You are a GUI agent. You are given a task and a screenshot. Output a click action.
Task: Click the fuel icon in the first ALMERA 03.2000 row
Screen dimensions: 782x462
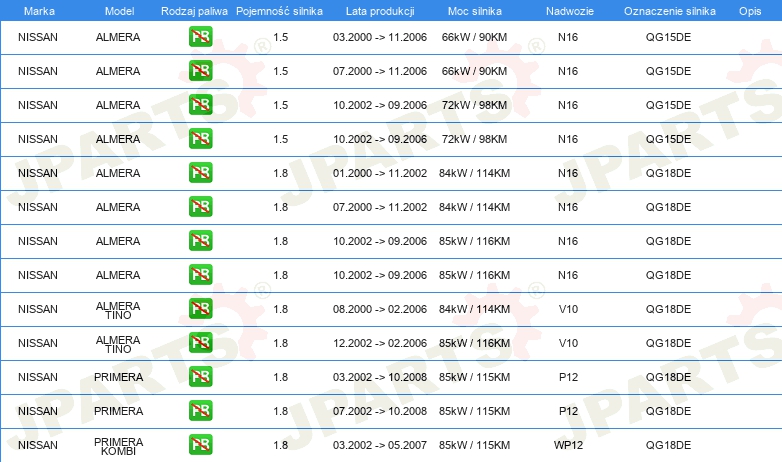coord(200,37)
